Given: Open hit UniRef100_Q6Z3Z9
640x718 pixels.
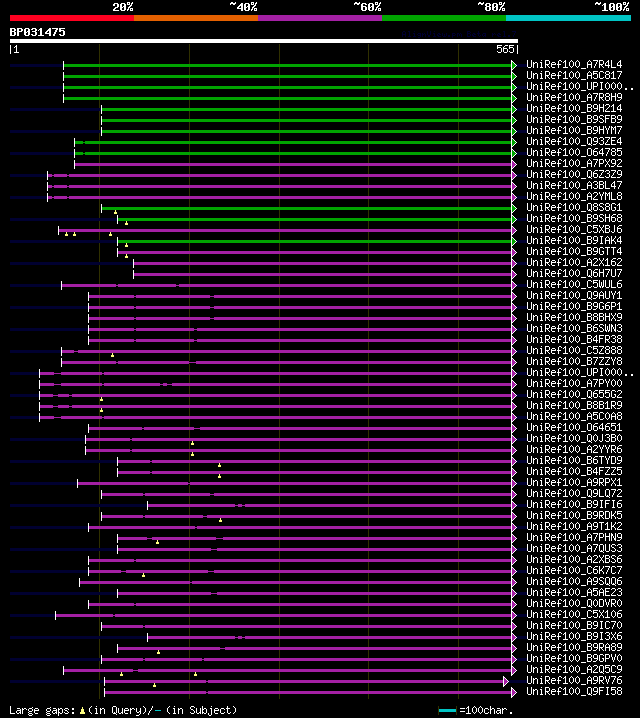Looking at the screenshot, I should tap(574, 174).
